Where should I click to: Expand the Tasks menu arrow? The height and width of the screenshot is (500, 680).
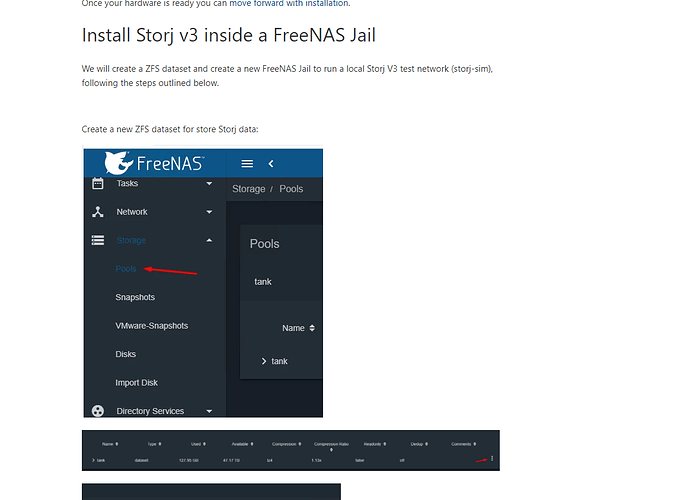pos(209,184)
